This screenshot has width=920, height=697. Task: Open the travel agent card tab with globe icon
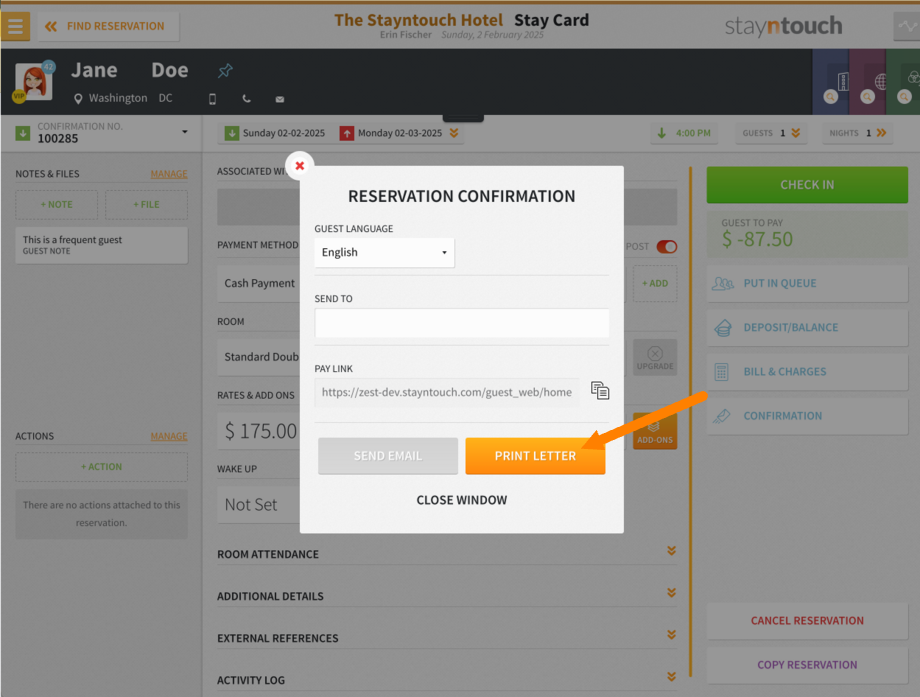(868, 82)
